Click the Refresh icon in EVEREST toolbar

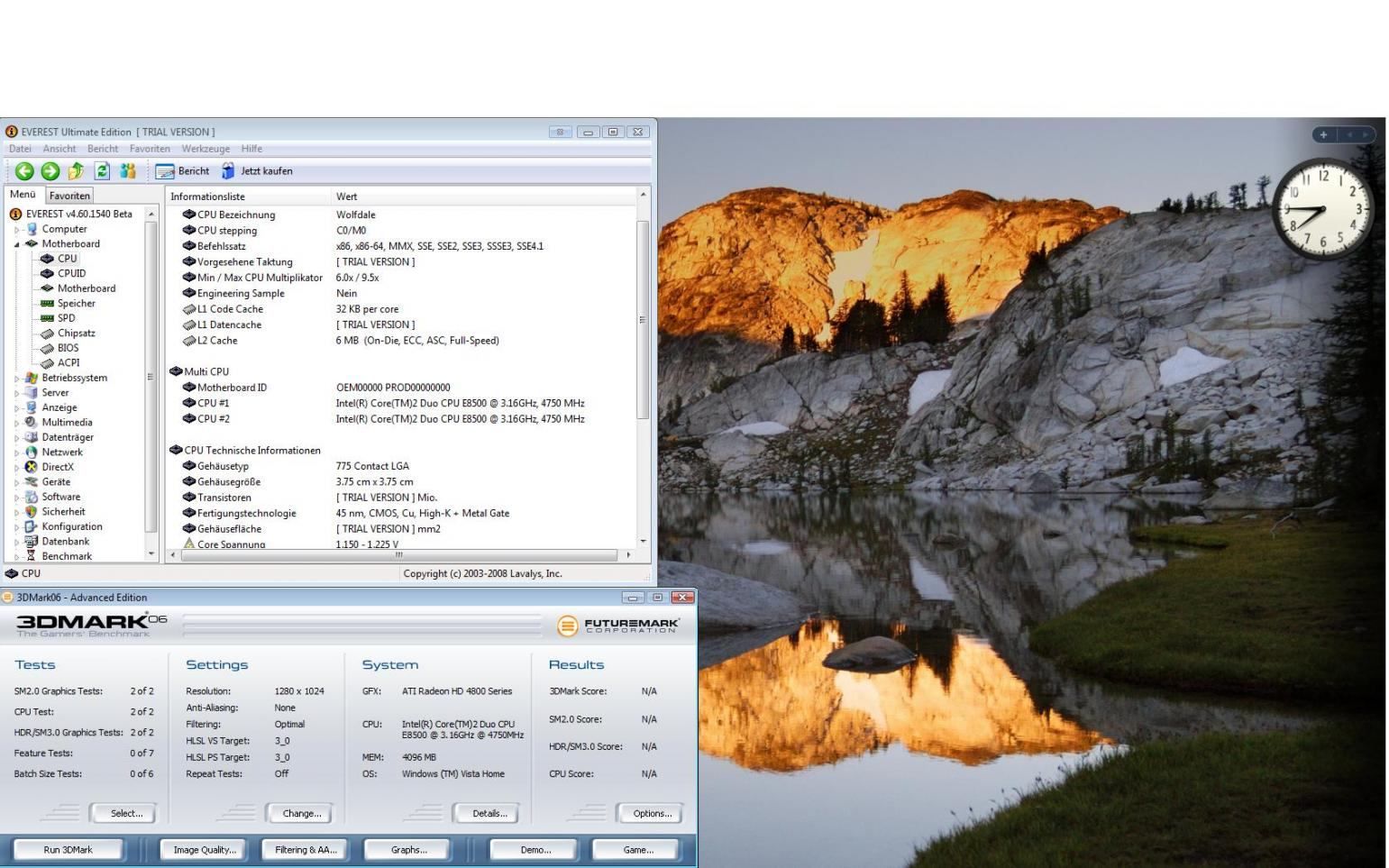(103, 171)
